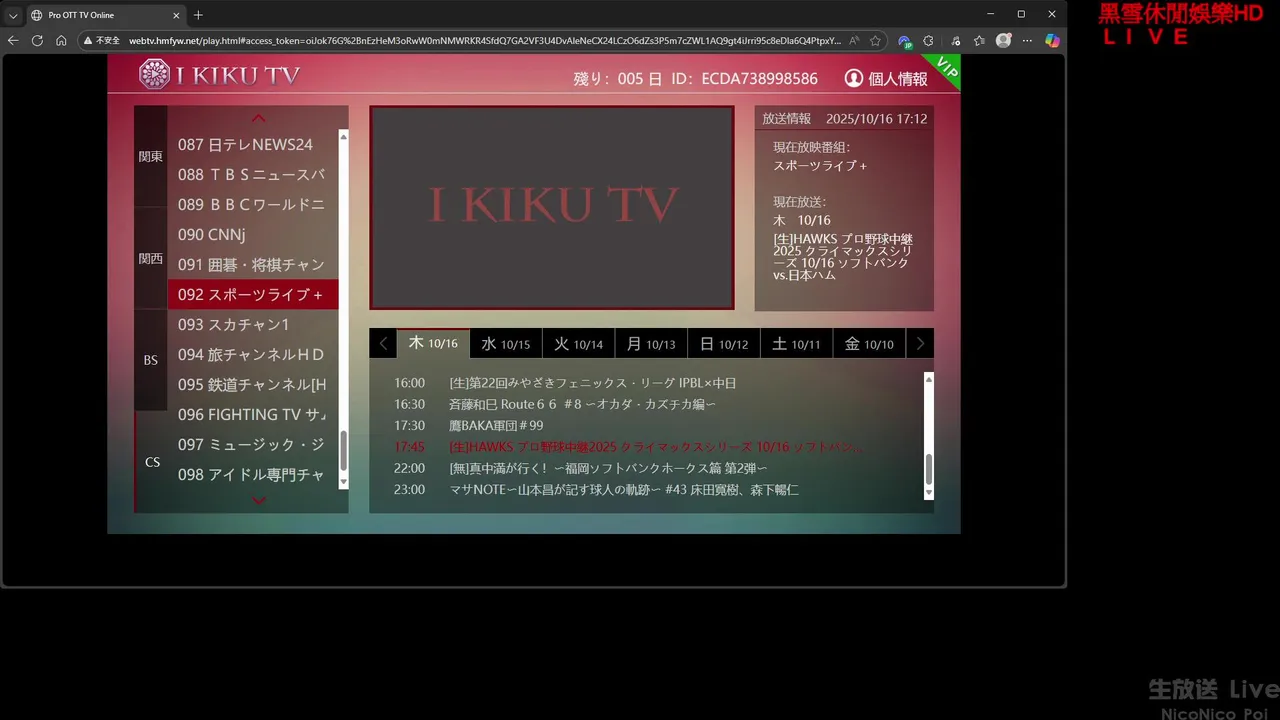The image size is (1280, 720).
Task: Select the 月 10/13 date tab
Action: pyautogui.click(x=651, y=343)
